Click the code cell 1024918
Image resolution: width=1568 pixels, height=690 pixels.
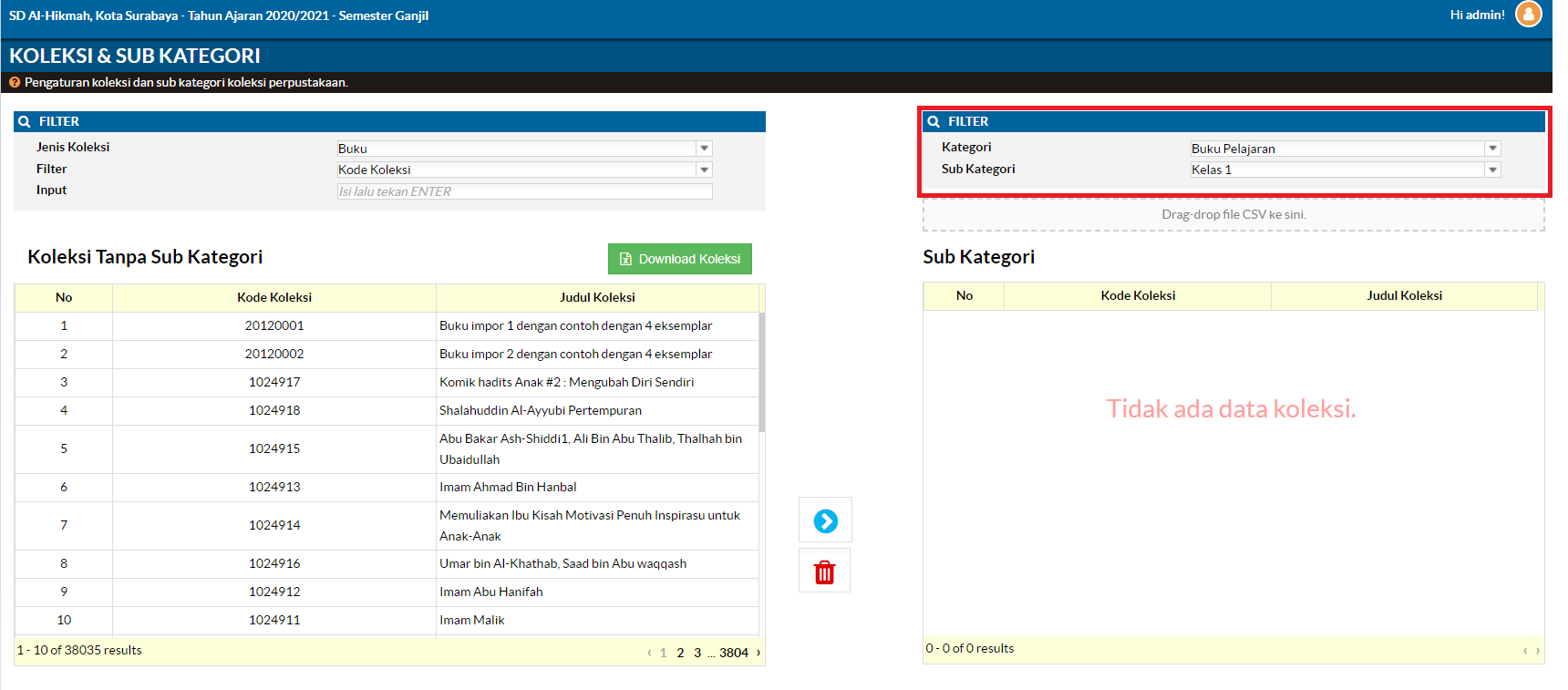(x=274, y=411)
